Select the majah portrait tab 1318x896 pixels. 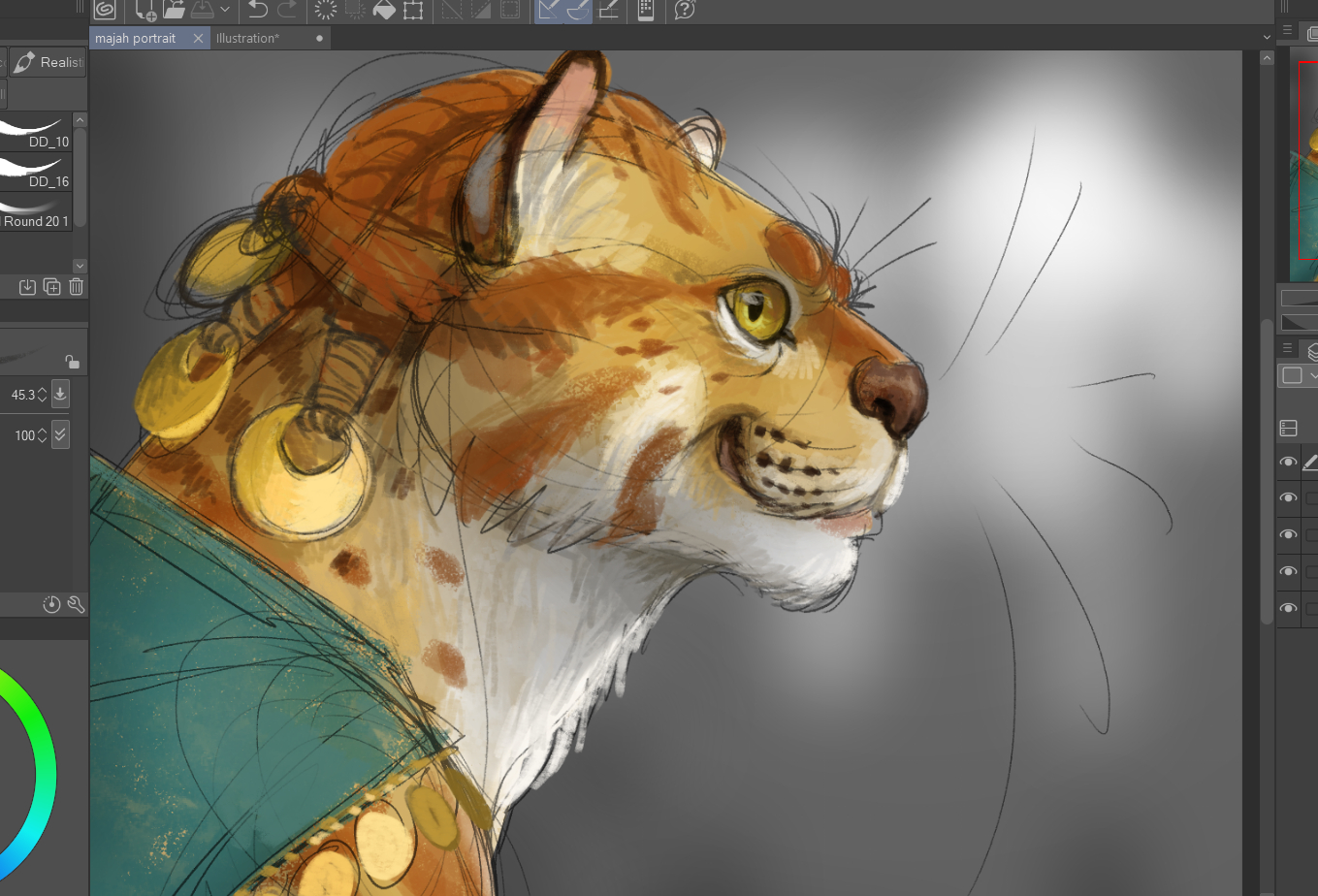[136, 38]
